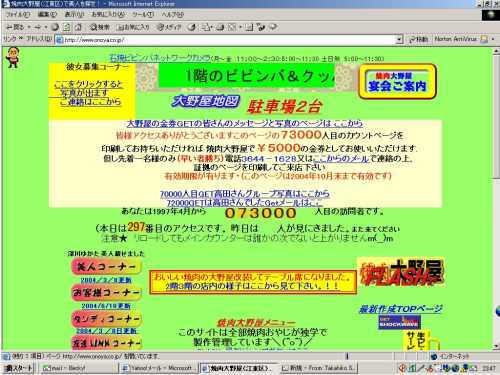500x375 pixels.
Task: Open the ツール (Tools) menu
Action: (x=143, y=15)
